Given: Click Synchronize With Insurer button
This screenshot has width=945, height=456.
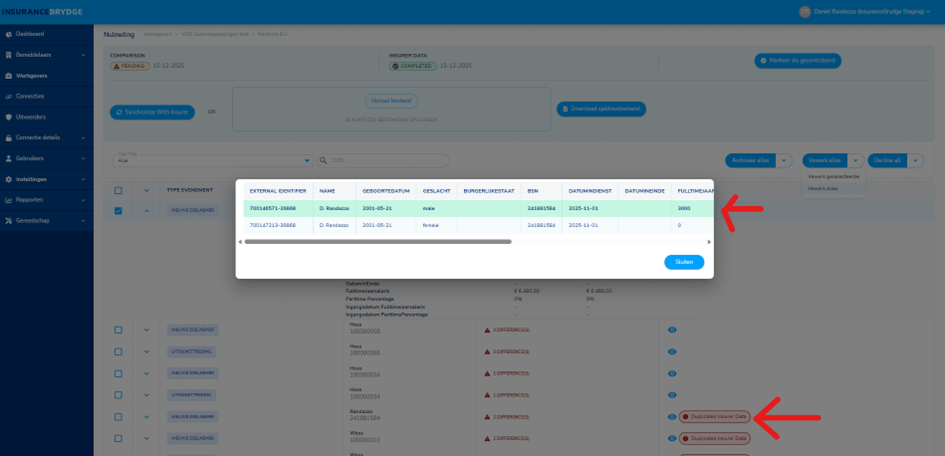Looking at the screenshot, I should point(152,112).
